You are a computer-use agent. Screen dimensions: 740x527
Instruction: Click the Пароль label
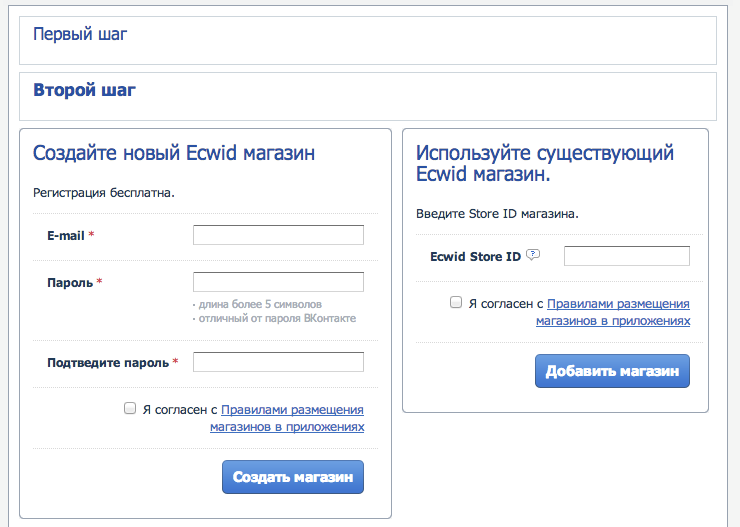[x=70, y=283]
